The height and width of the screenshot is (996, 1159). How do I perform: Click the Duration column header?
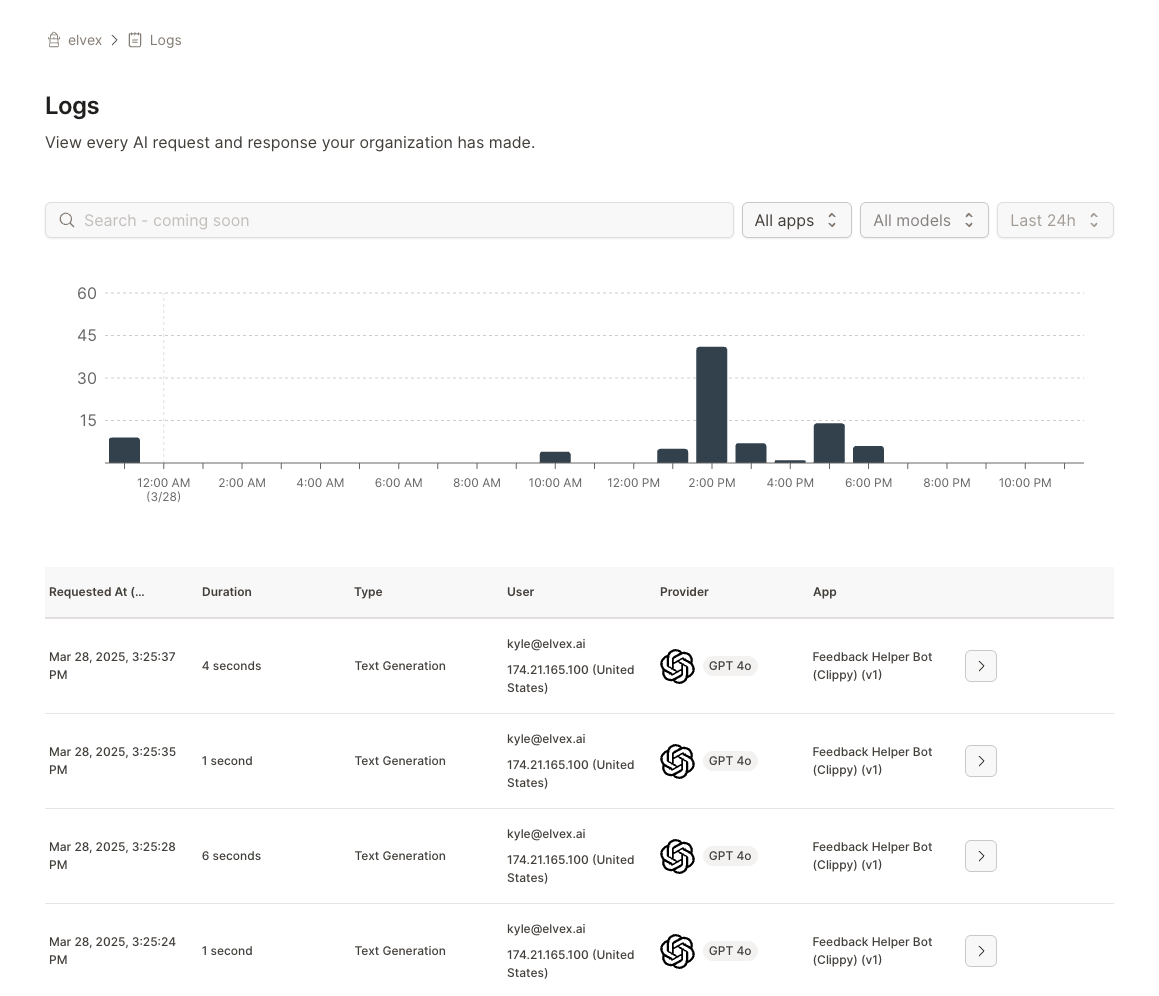pyautogui.click(x=227, y=592)
